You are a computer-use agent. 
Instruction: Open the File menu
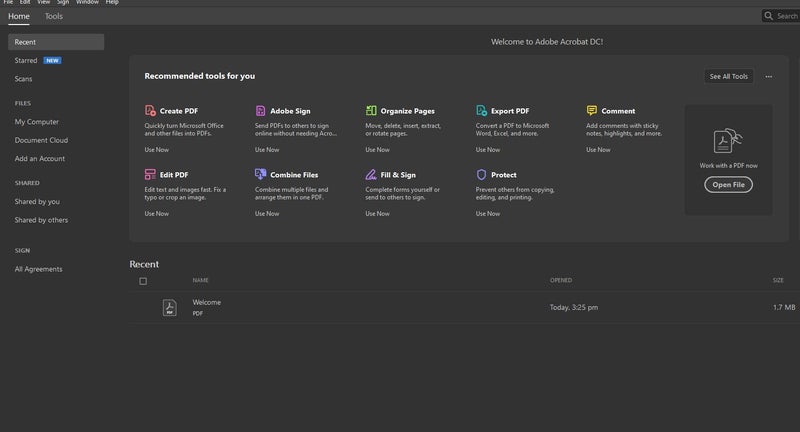[x=8, y=3]
